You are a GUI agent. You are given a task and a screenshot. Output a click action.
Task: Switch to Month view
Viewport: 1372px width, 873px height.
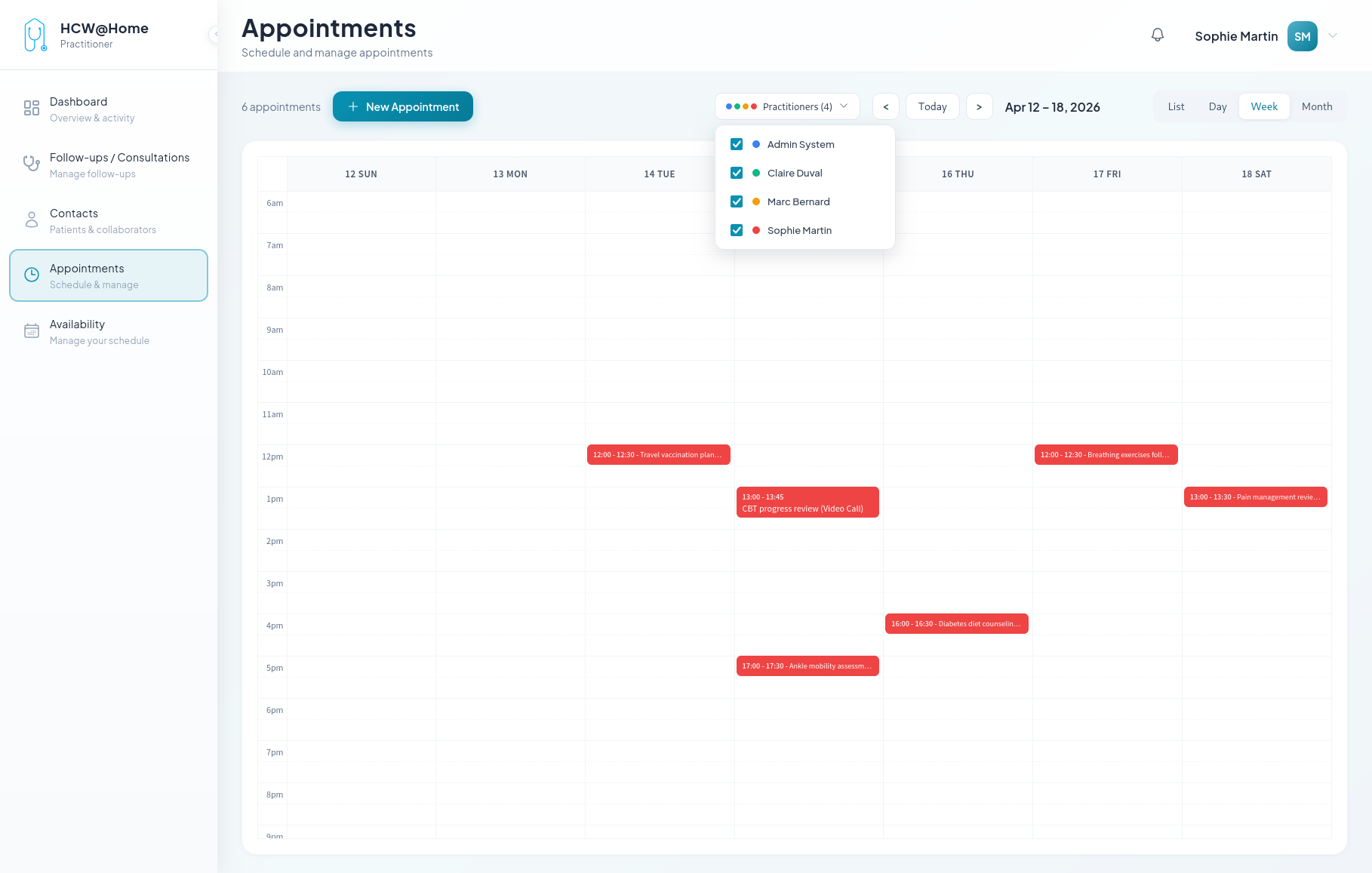click(1316, 106)
